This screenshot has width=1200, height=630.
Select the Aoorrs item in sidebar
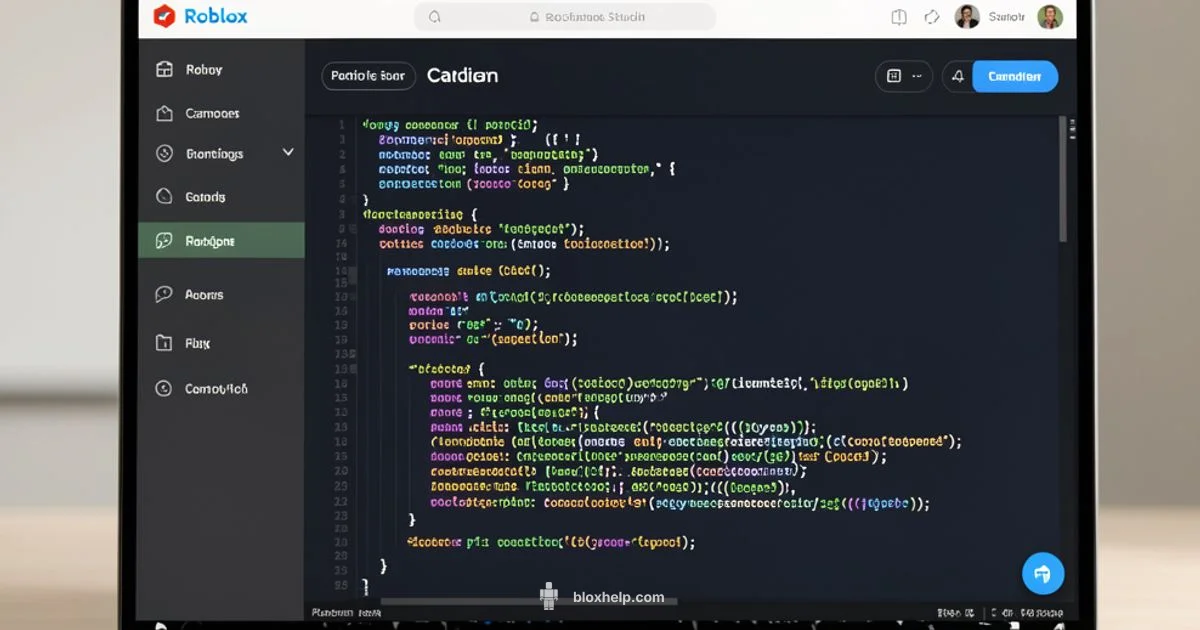coord(204,295)
